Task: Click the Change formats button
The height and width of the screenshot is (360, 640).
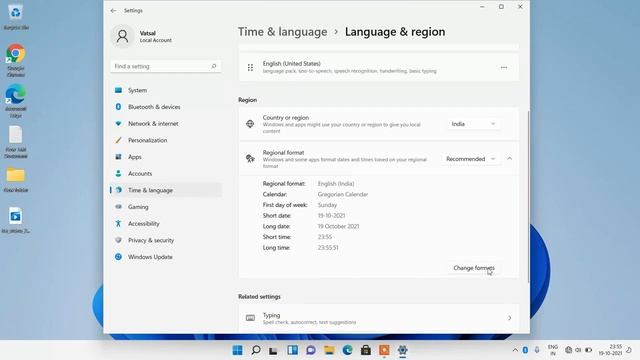Action: pos(474,268)
